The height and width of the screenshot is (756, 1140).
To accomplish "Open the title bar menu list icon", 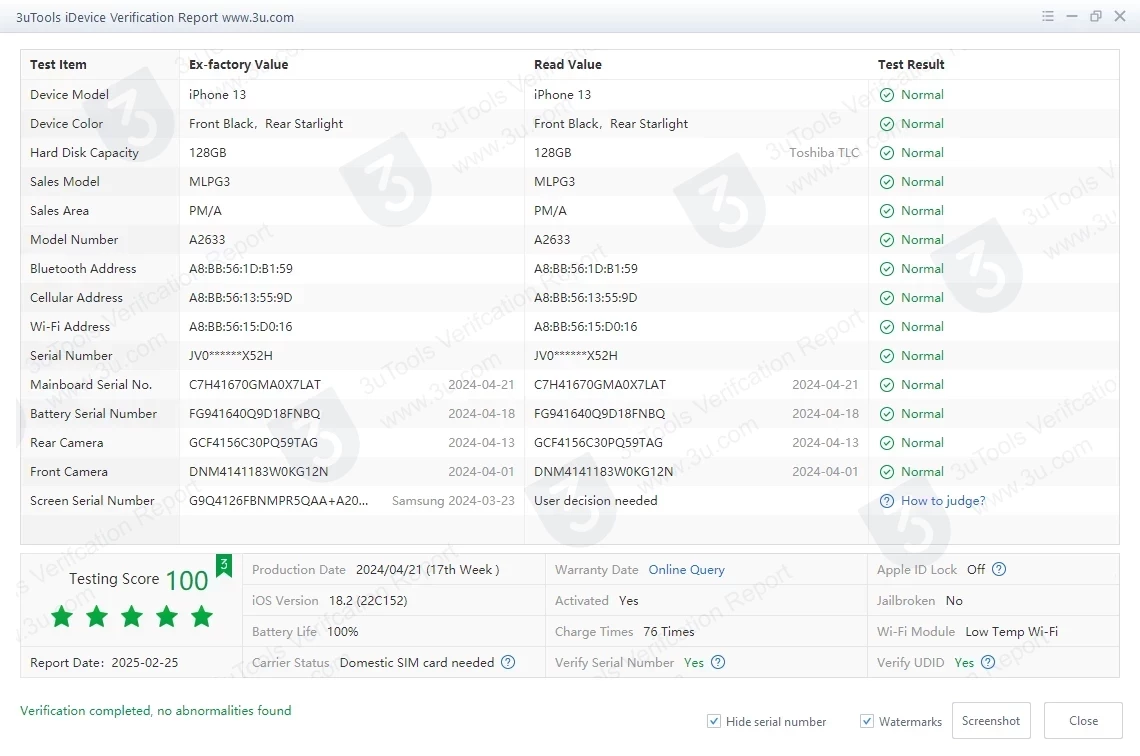I will click(x=1047, y=17).
